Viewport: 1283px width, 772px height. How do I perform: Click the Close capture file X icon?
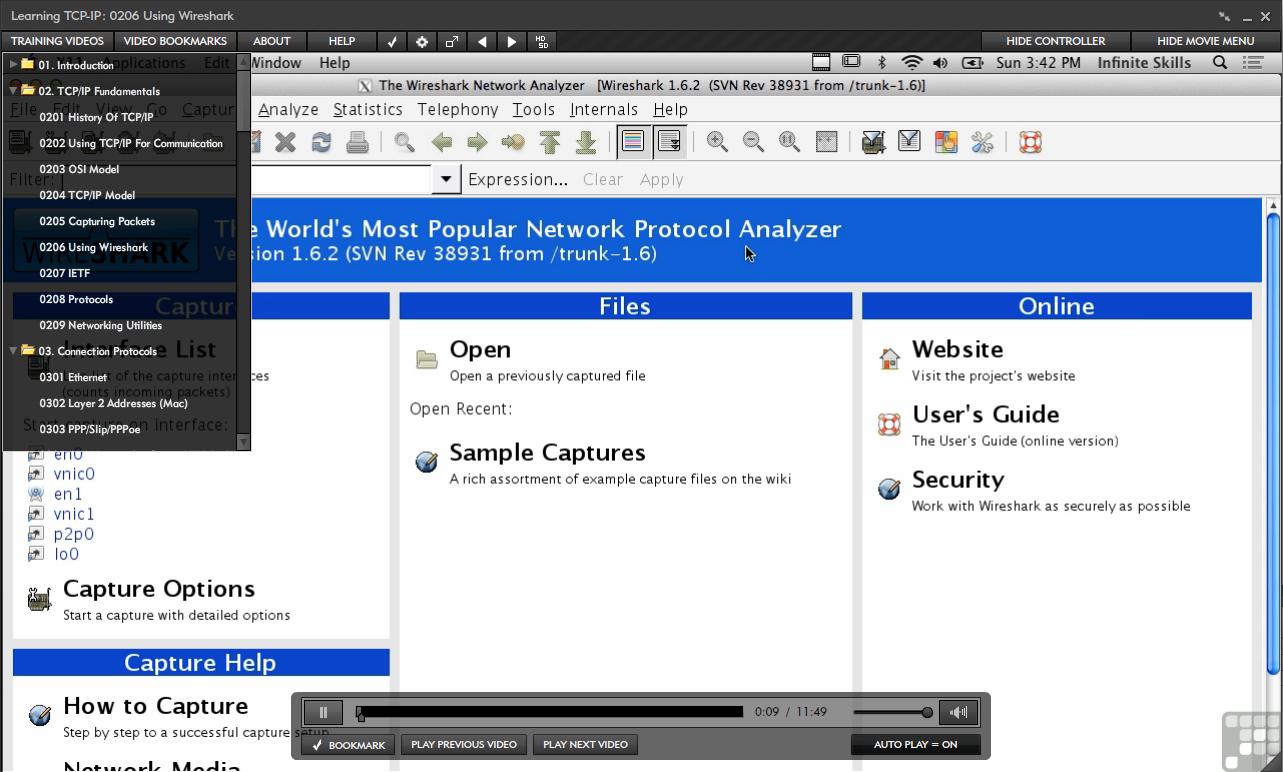[x=286, y=142]
